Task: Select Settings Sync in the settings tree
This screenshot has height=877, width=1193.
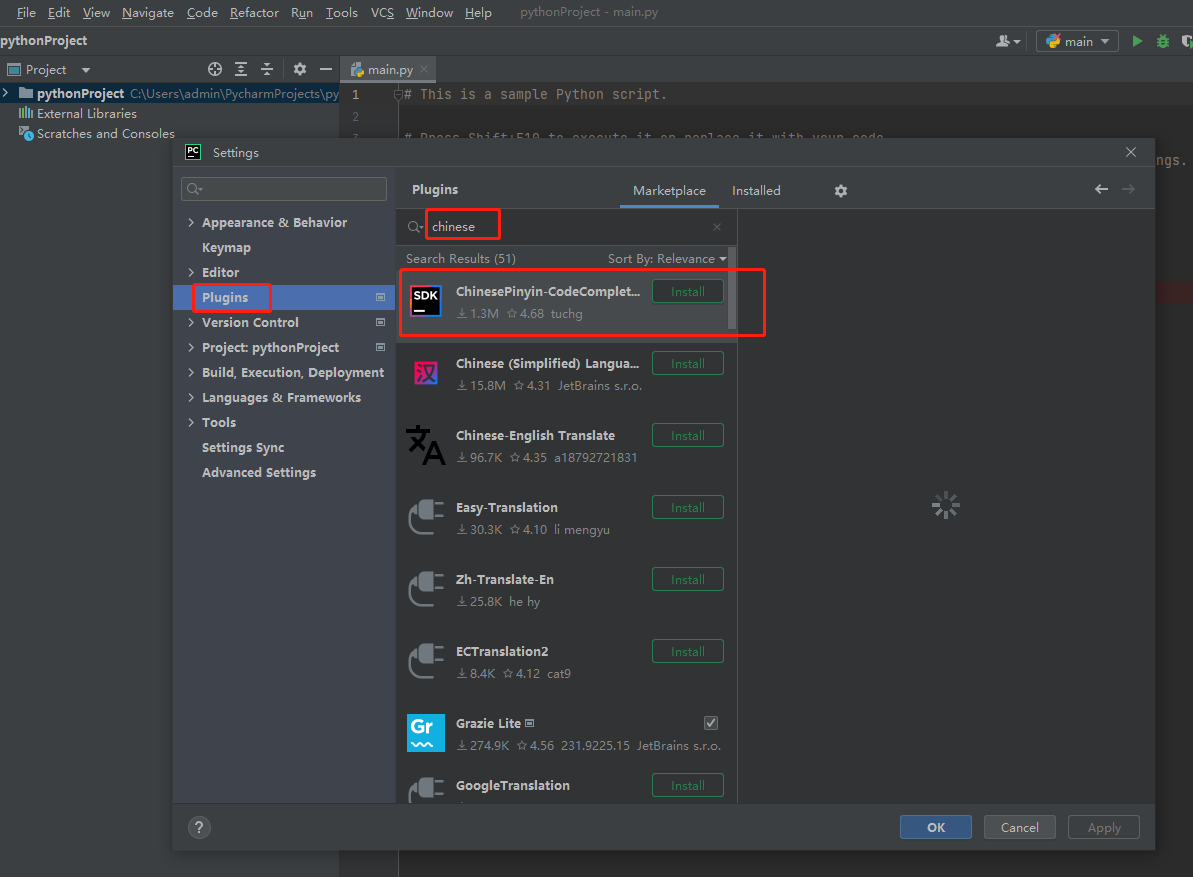Action: point(243,447)
